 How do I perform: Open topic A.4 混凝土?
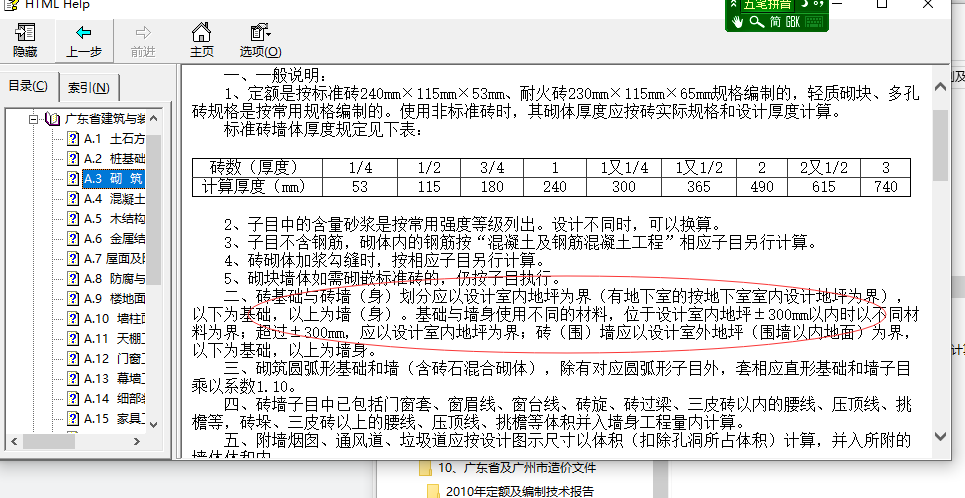(x=114, y=198)
